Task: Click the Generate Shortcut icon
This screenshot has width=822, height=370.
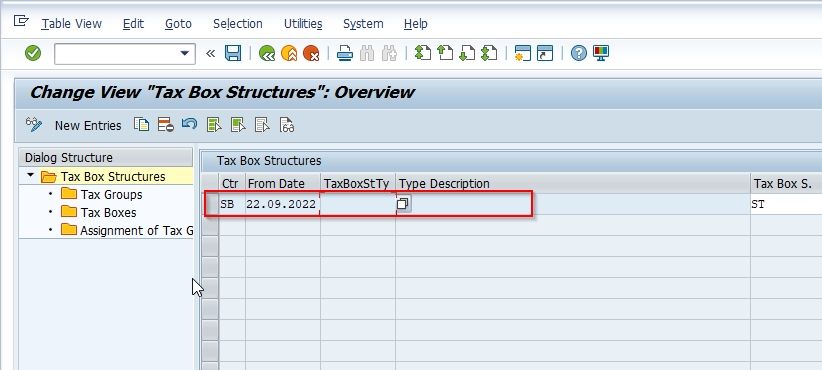Action: click(x=545, y=53)
